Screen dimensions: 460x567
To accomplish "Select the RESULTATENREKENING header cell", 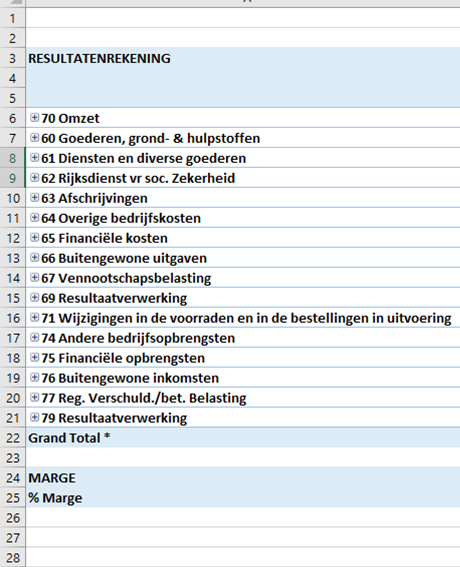I will (243, 58).
